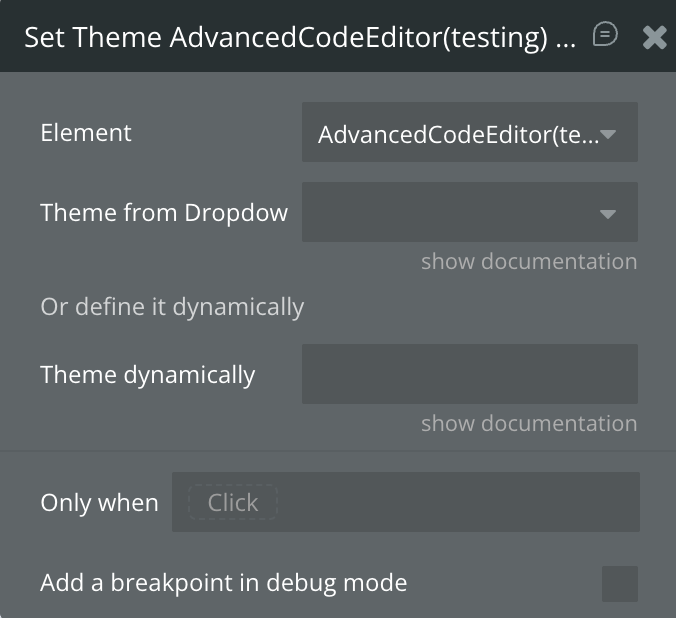Click the 'Element' field label
Image resolution: width=676 pixels, height=618 pixels.
[x=86, y=133]
